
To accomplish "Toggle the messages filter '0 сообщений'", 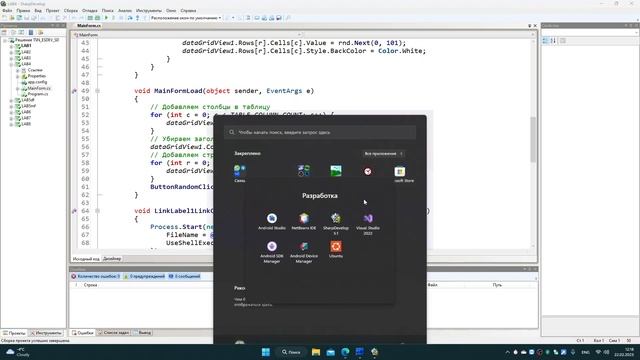I will (184, 276).
